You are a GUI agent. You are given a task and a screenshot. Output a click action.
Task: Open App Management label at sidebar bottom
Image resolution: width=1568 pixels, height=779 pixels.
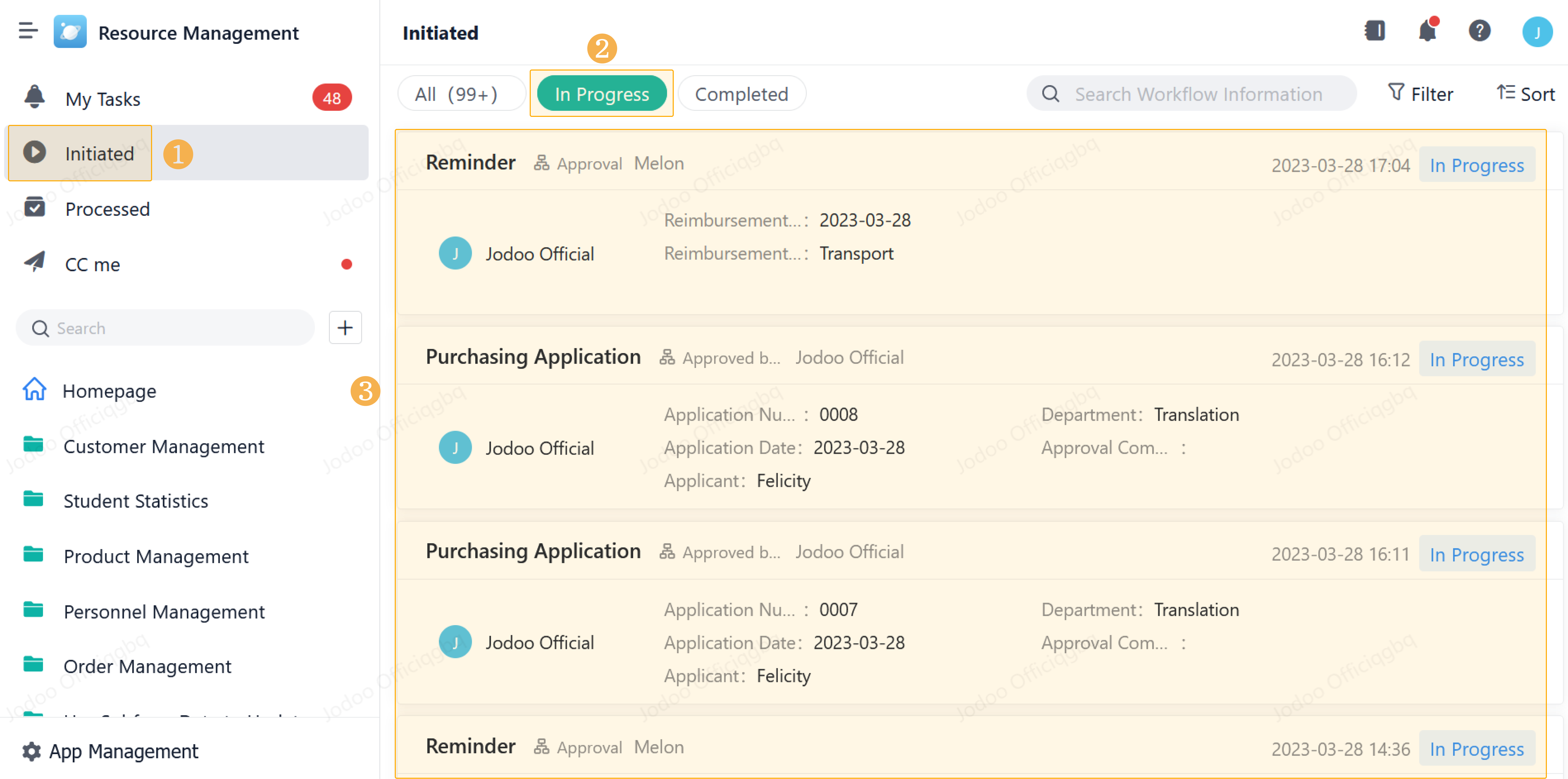pyautogui.click(x=124, y=752)
